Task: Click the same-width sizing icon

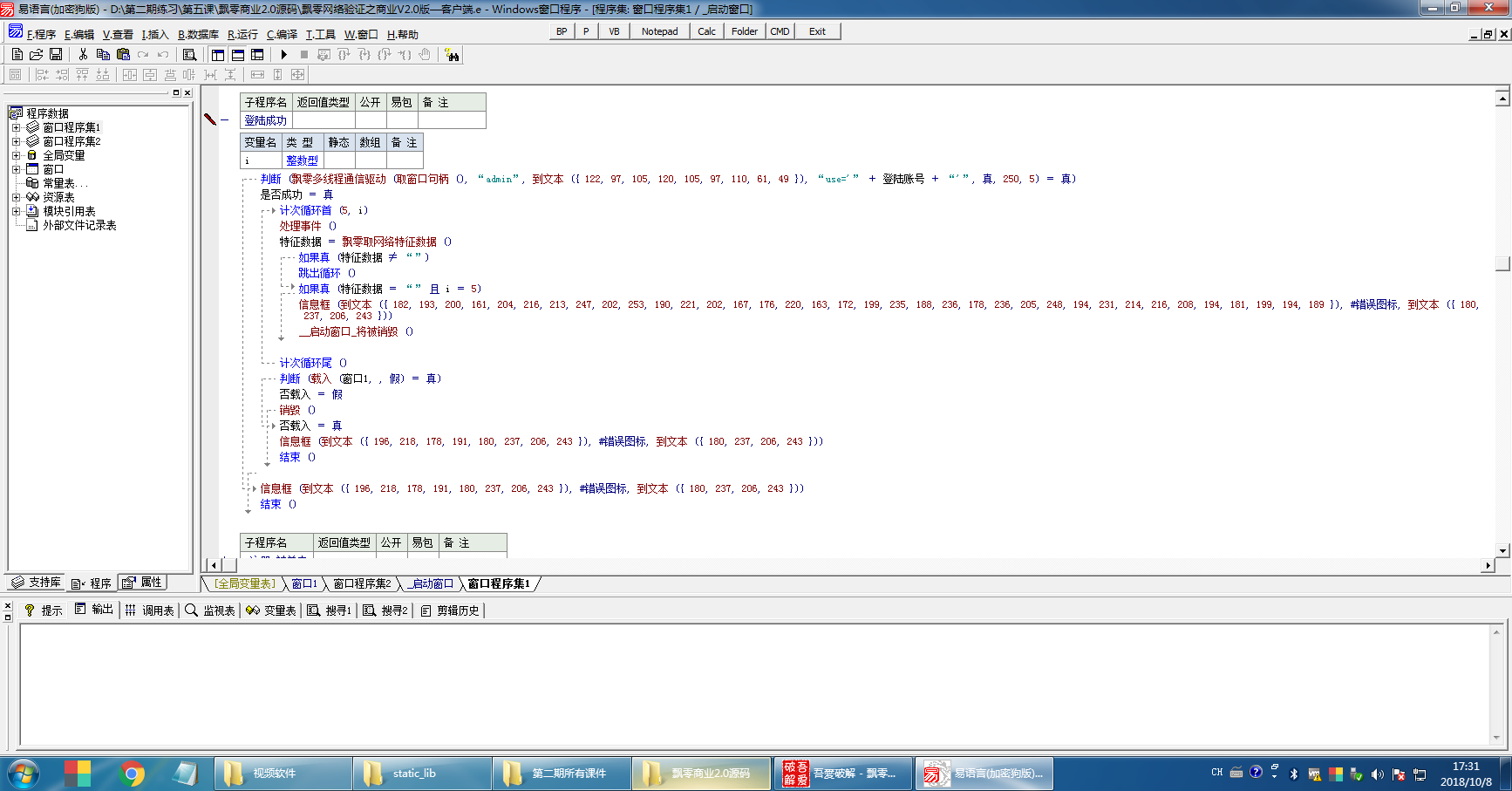Action: tap(257, 75)
